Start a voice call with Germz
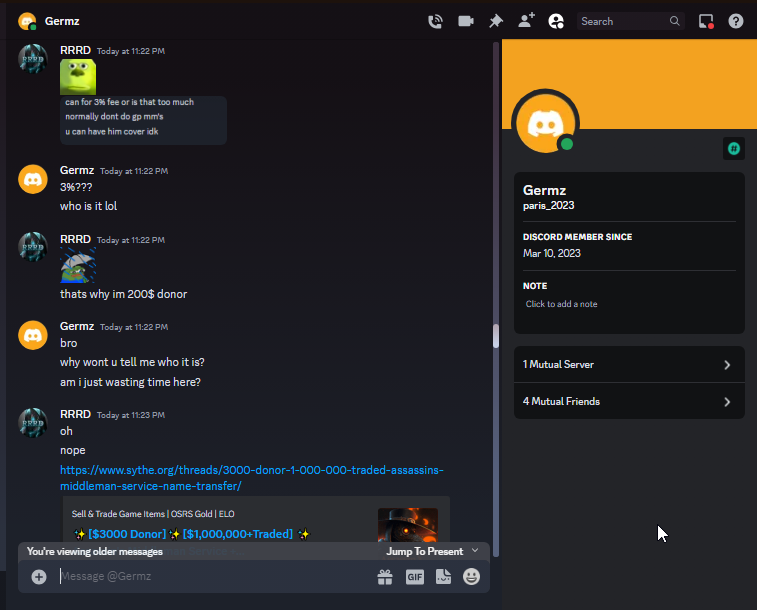This screenshot has width=757, height=610. pyautogui.click(x=435, y=21)
